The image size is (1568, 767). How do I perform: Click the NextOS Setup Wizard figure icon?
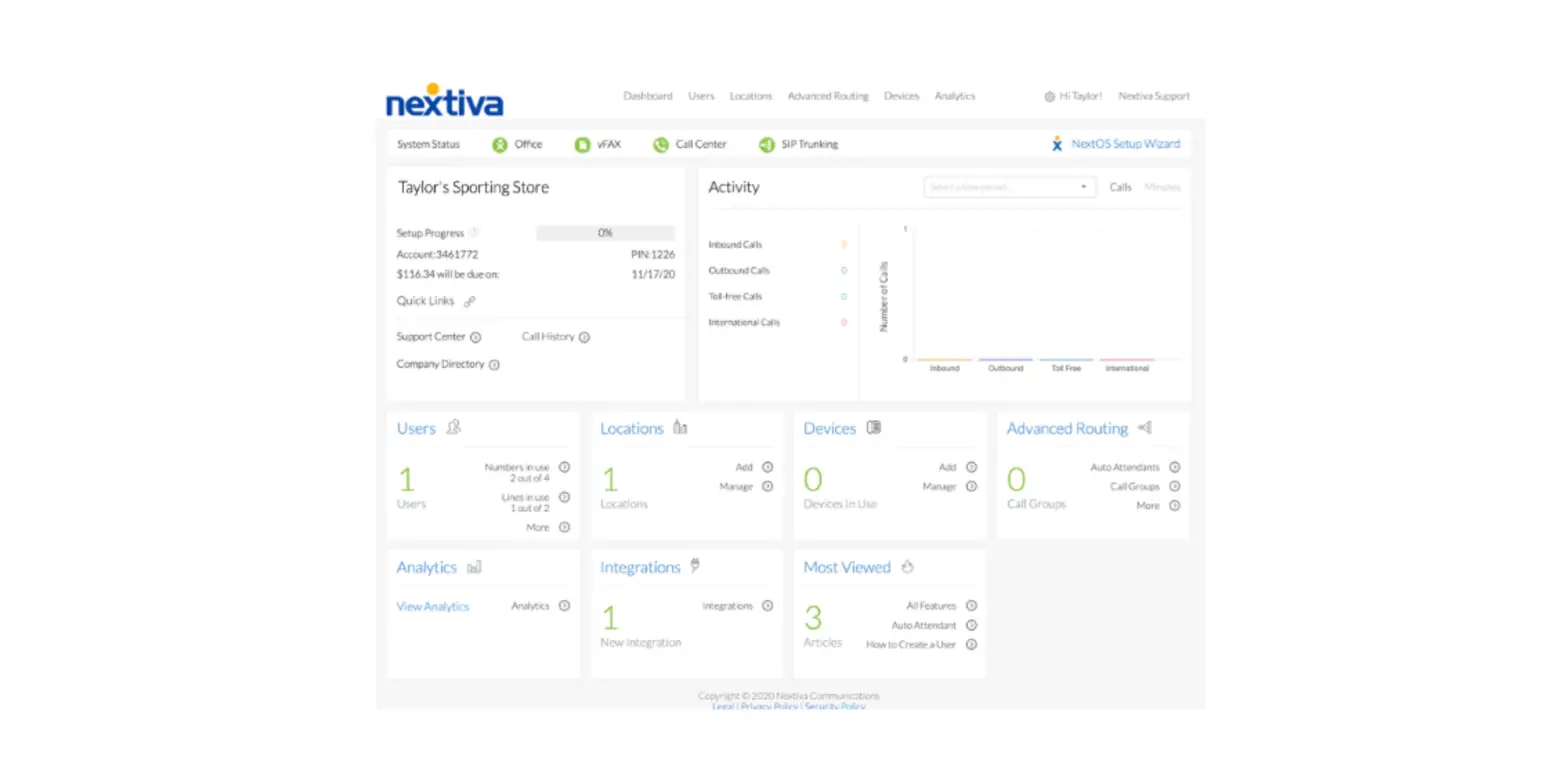pyautogui.click(x=1057, y=144)
